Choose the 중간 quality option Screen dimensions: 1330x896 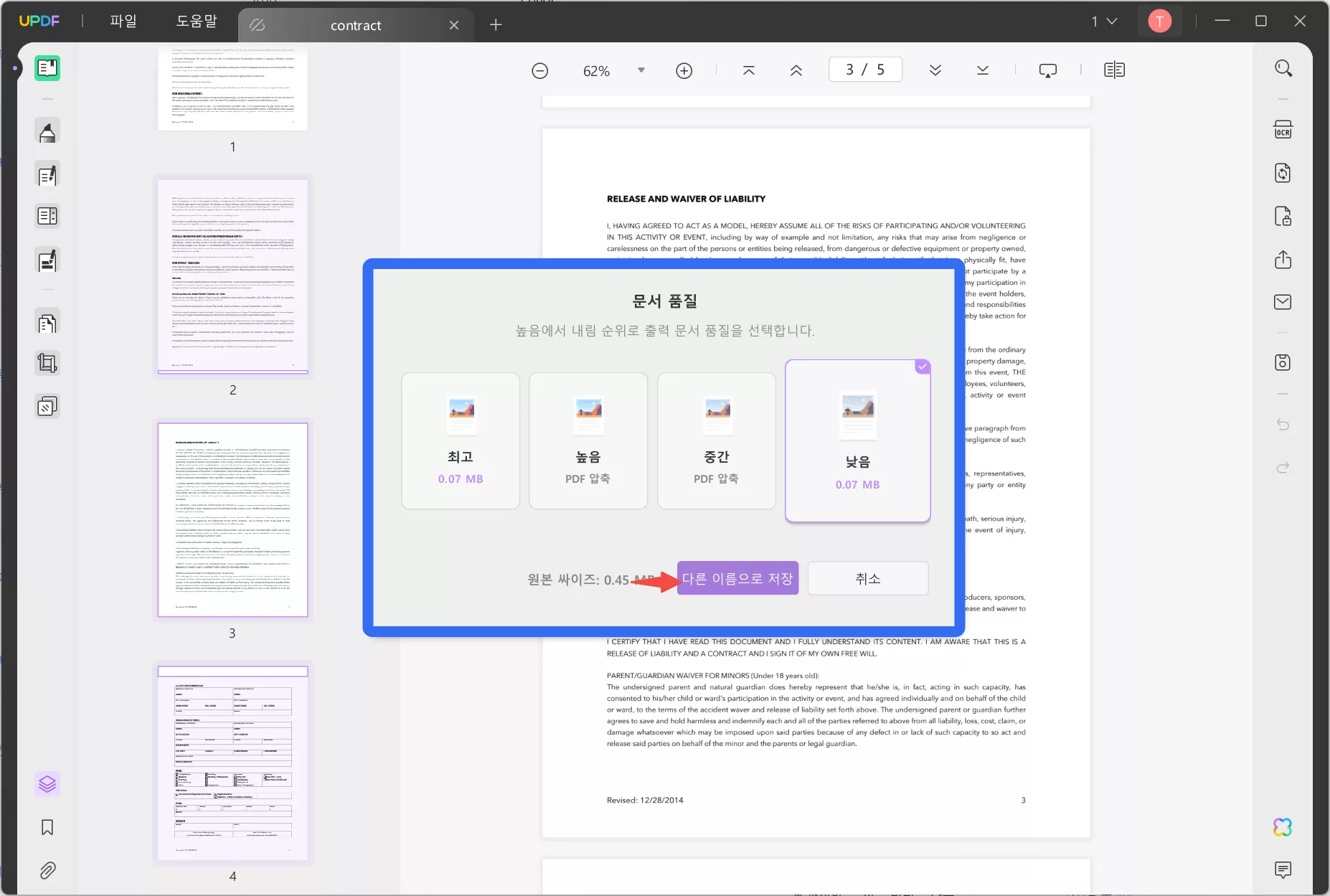[x=717, y=440]
